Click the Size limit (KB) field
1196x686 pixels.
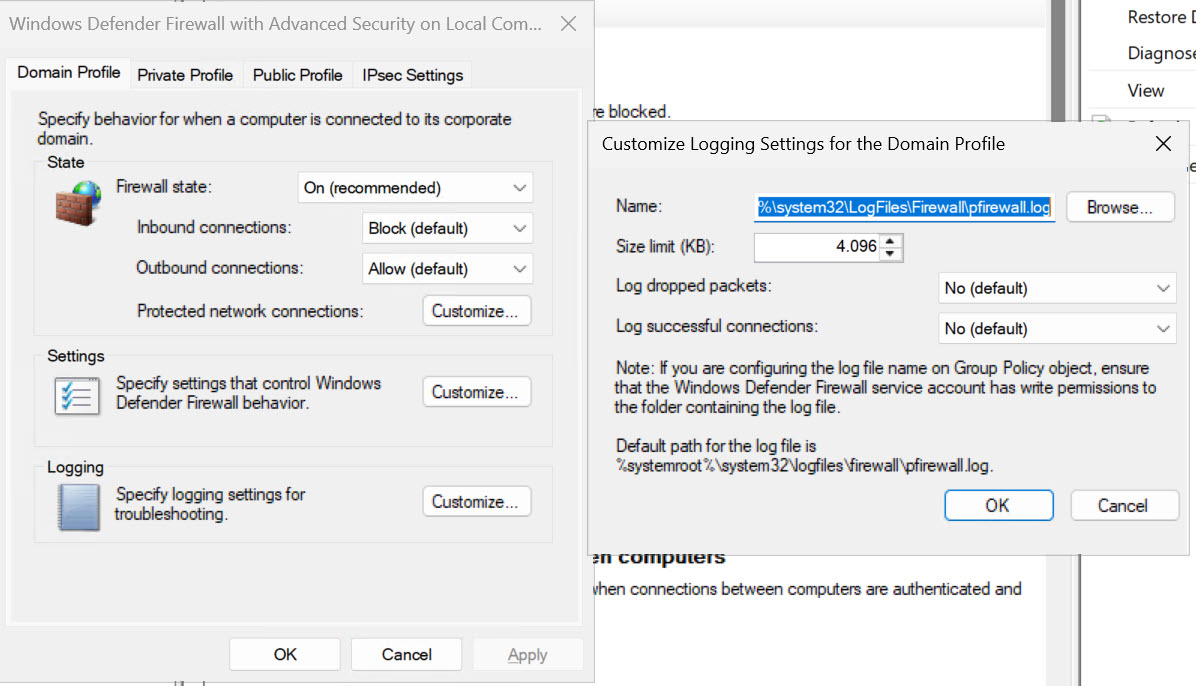pos(818,246)
